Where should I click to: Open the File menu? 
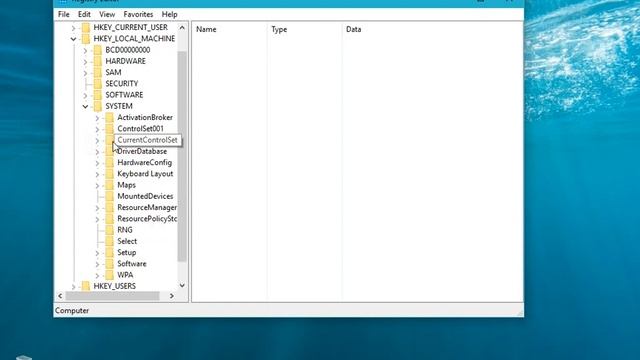tap(64, 14)
